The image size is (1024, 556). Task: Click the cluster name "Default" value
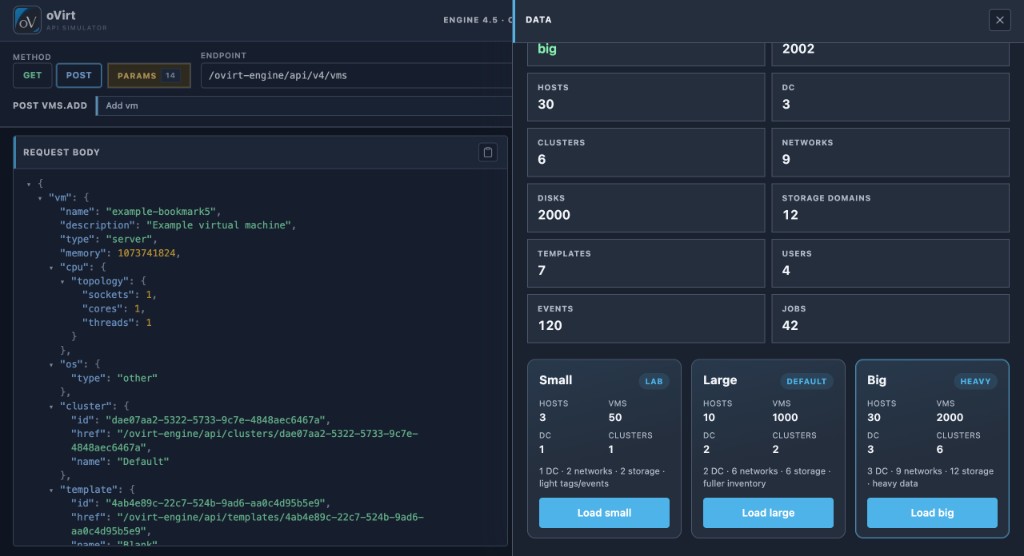pos(143,462)
